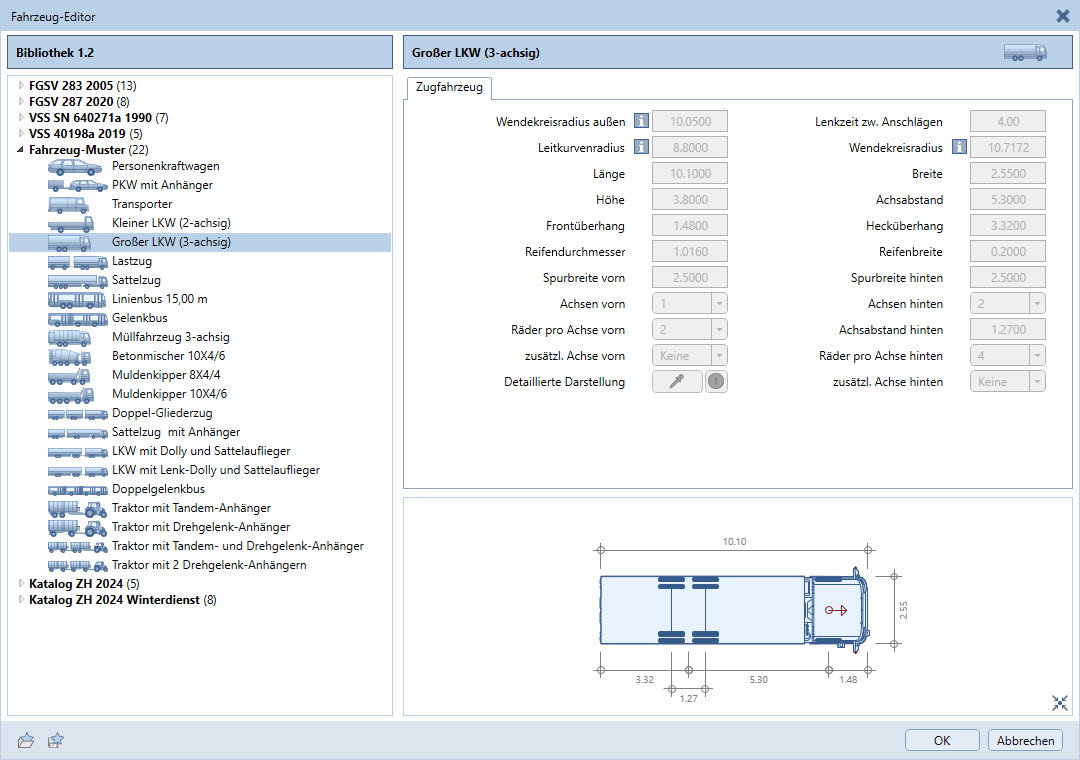Select Müllfahrzeug 3-achsig from library
Viewport: 1080px width, 760px height.
(x=170, y=337)
